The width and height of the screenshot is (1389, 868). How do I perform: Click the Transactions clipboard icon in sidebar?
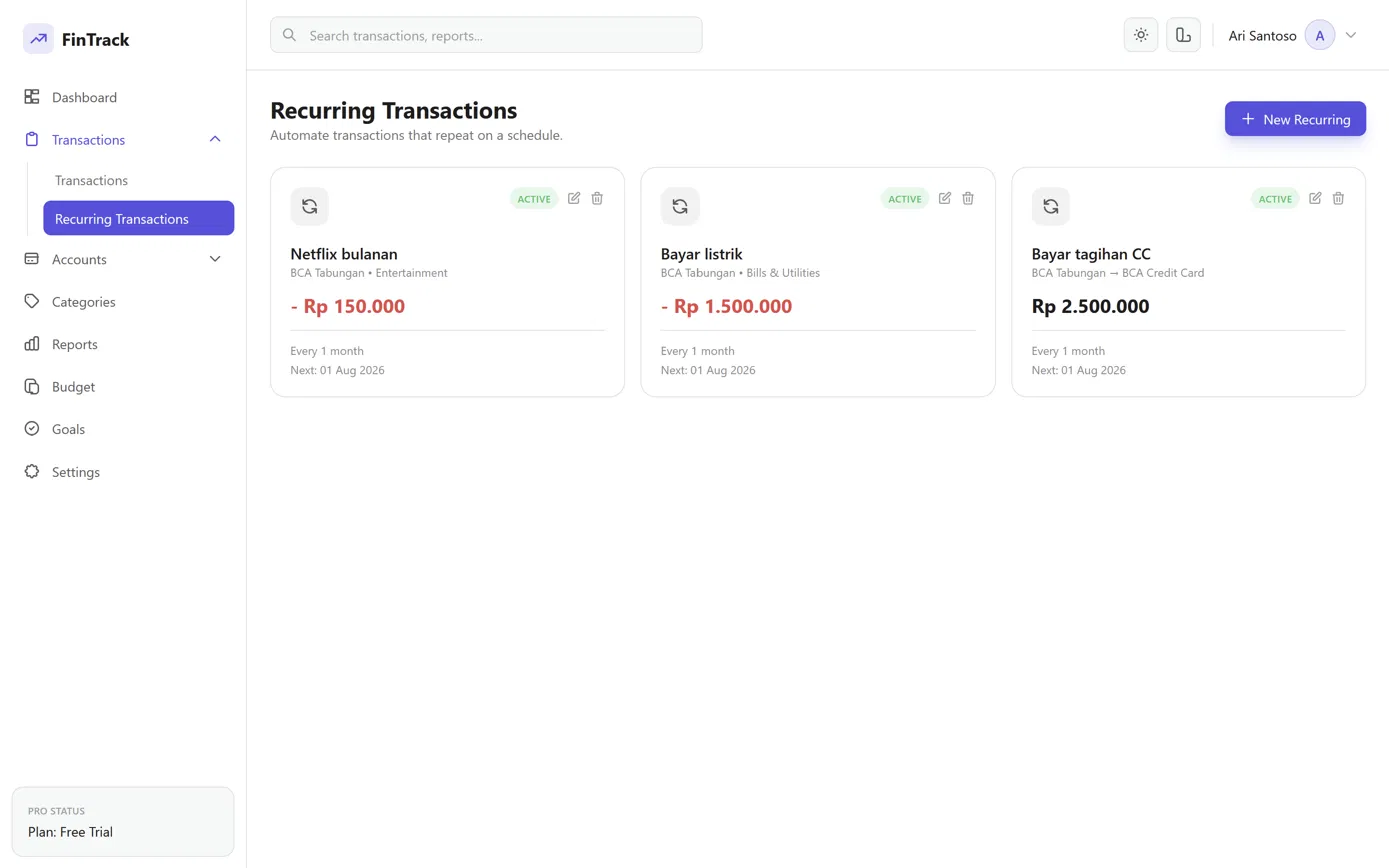32,140
